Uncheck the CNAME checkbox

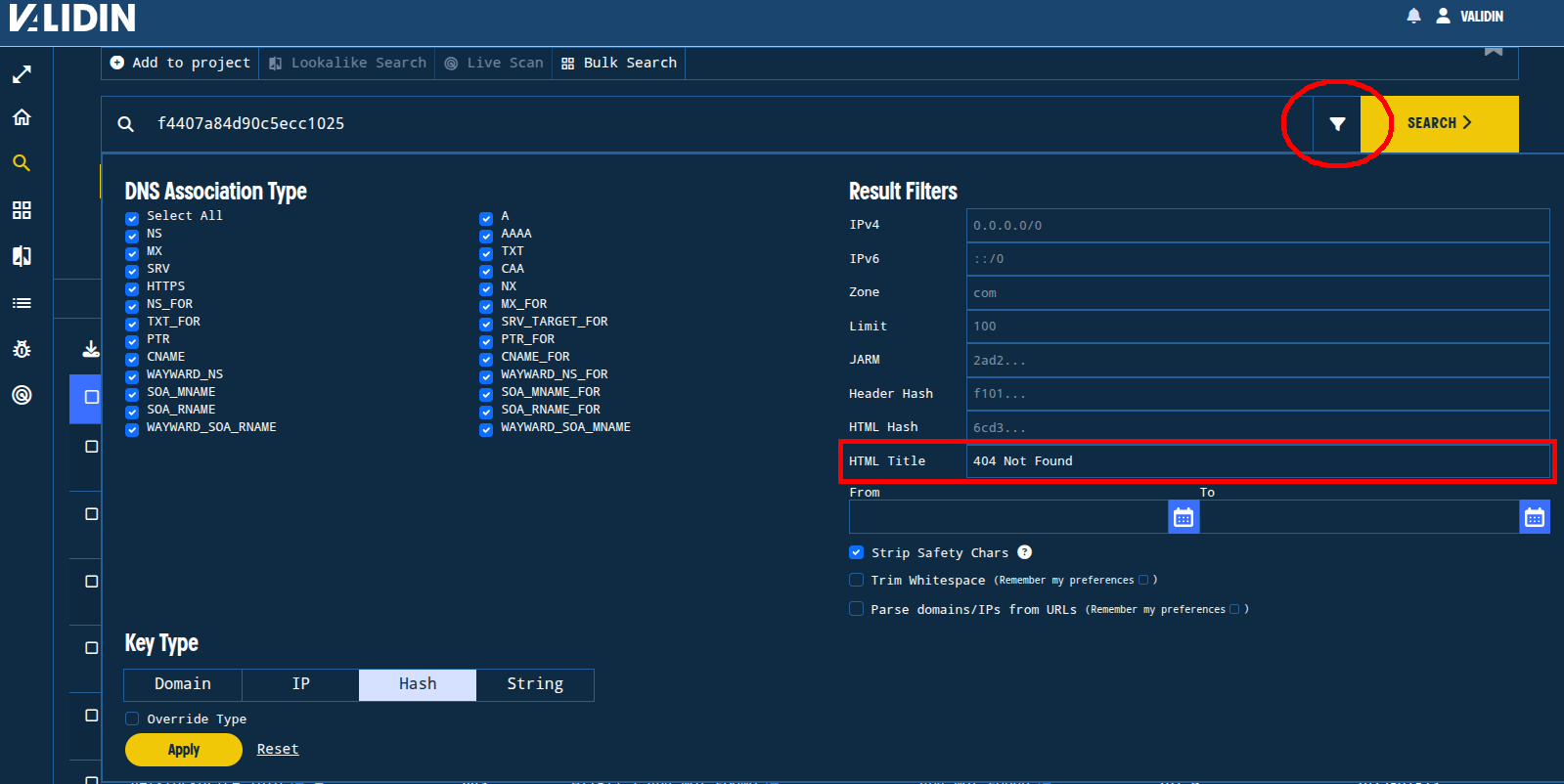coord(132,359)
